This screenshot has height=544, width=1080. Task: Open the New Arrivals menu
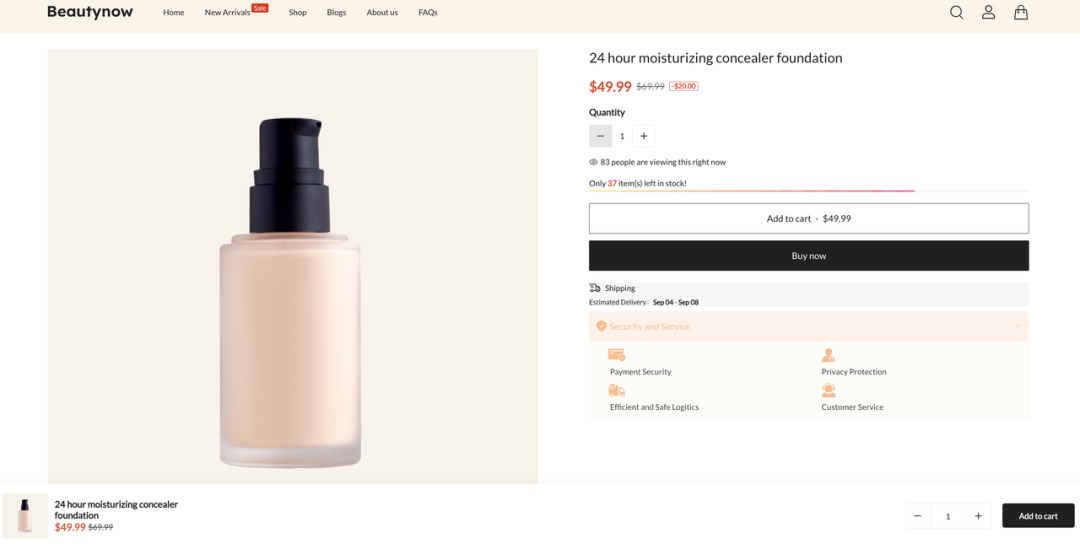click(x=227, y=12)
